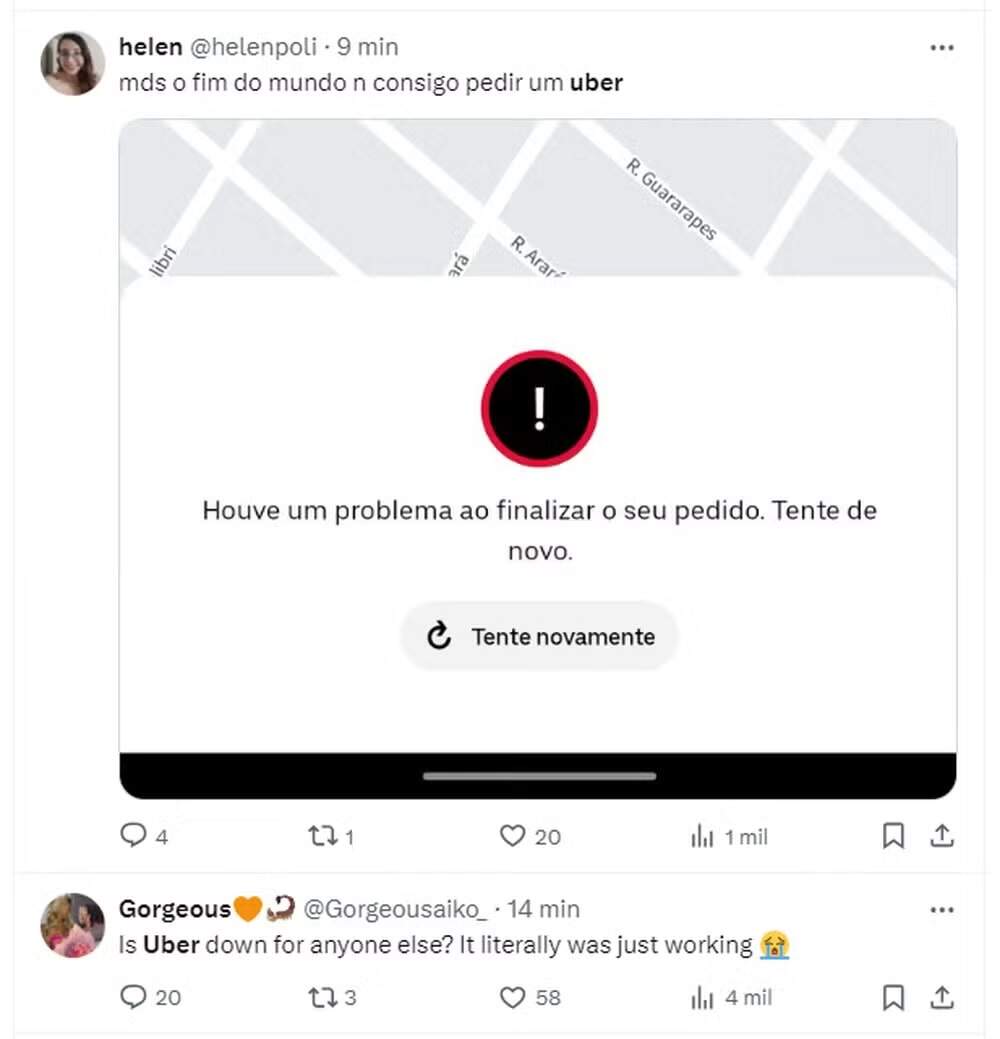Like helen's tweet about Uber
This screenshot has height=1039, width=1000.
pos(512,836)
